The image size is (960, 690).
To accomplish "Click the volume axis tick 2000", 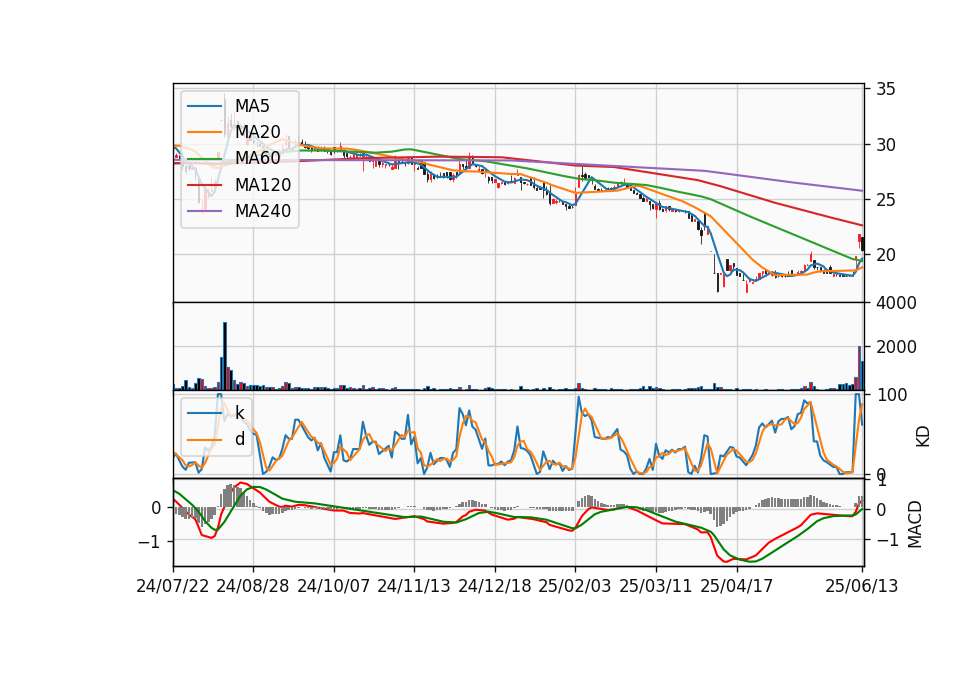I will 896,347.
